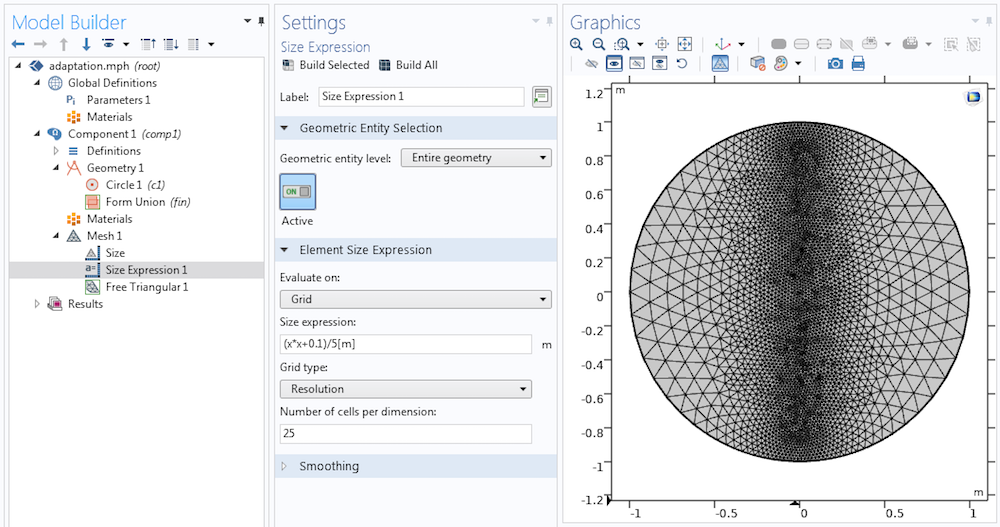The width and height of the screenshot is (1000, 527).
Task: Collapse the Element Size Expression section
Action: coord(284,250)
